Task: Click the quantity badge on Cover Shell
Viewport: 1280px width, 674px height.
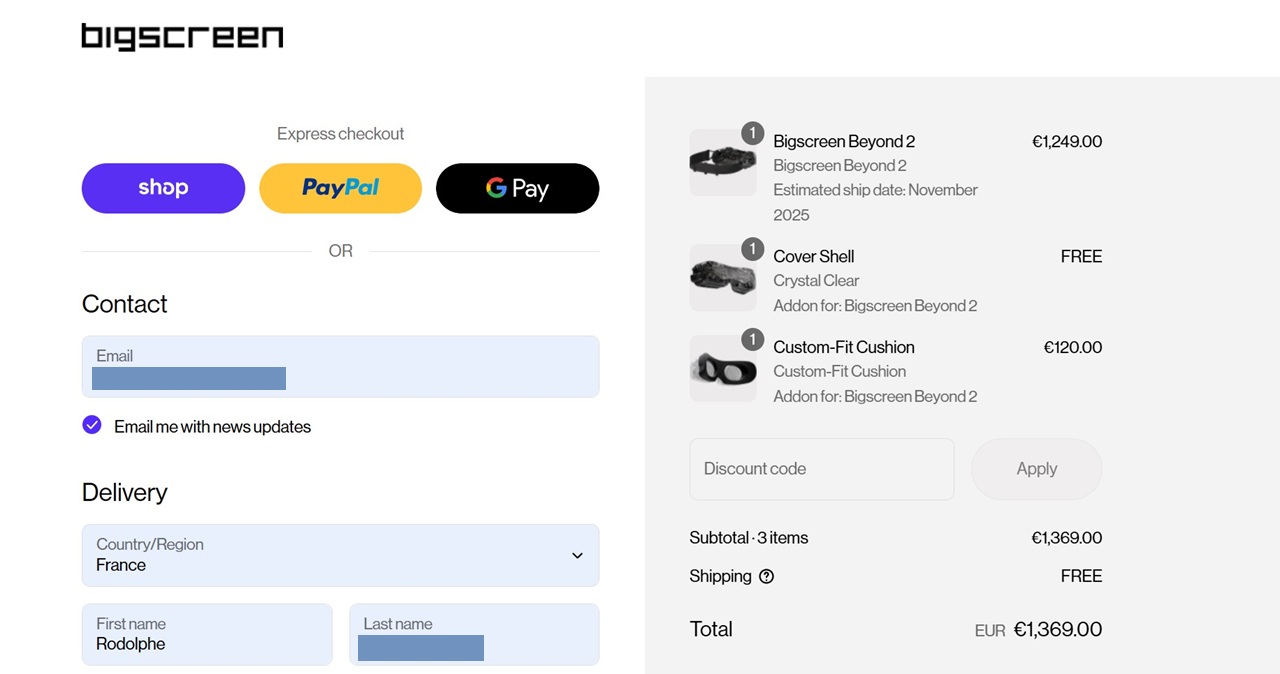Action: coord(752,248)
